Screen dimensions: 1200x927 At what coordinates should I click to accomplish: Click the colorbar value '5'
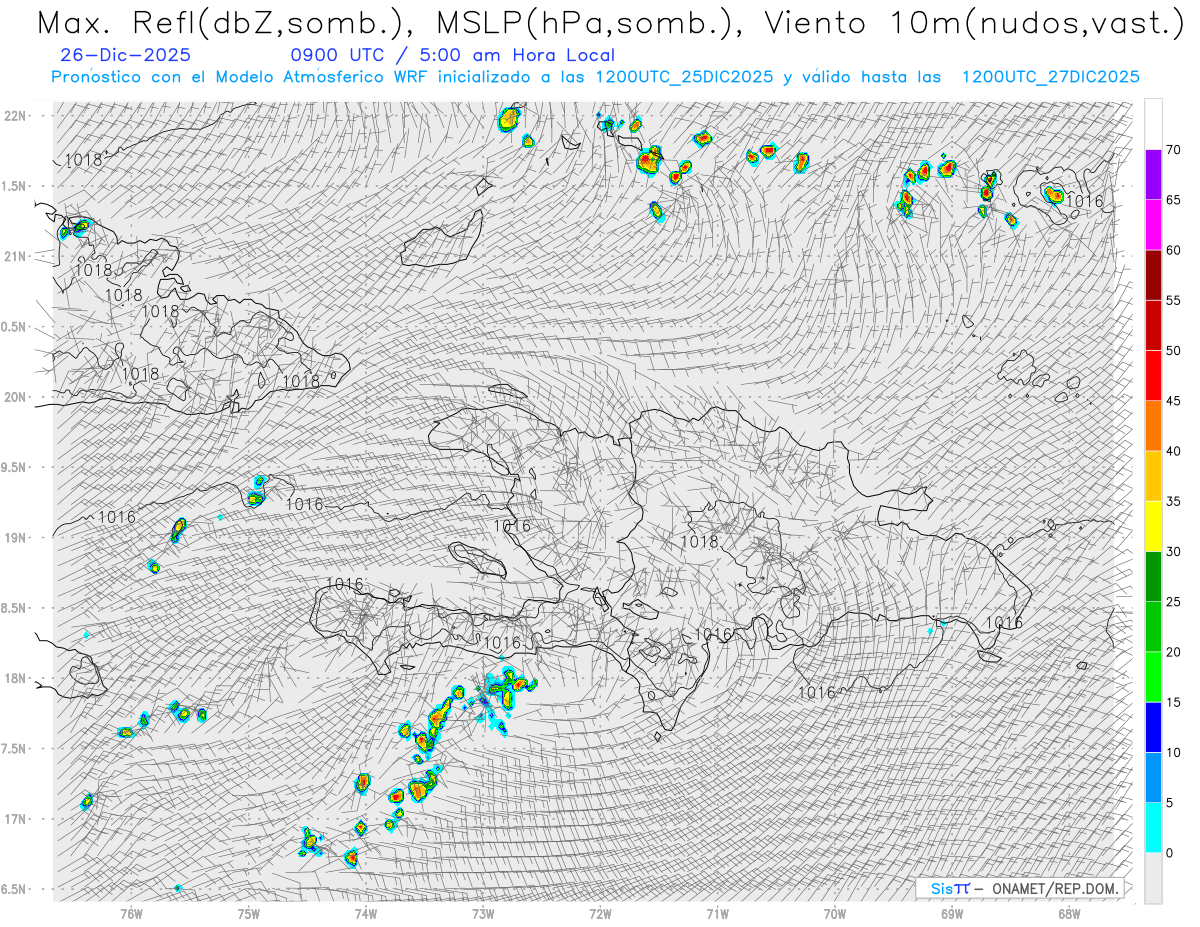coord(1170,802)
